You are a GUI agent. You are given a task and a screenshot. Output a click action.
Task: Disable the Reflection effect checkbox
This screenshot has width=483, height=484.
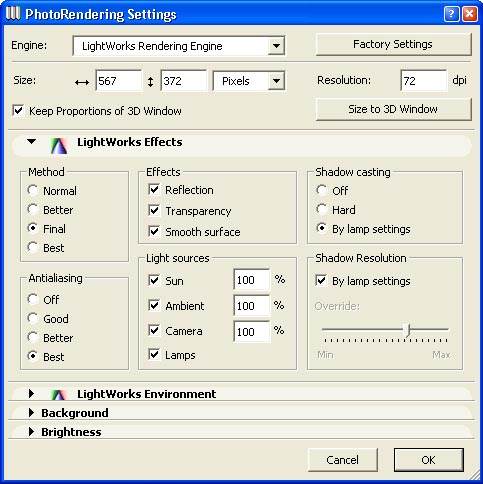pyautogui.click(x=154, y=190)
